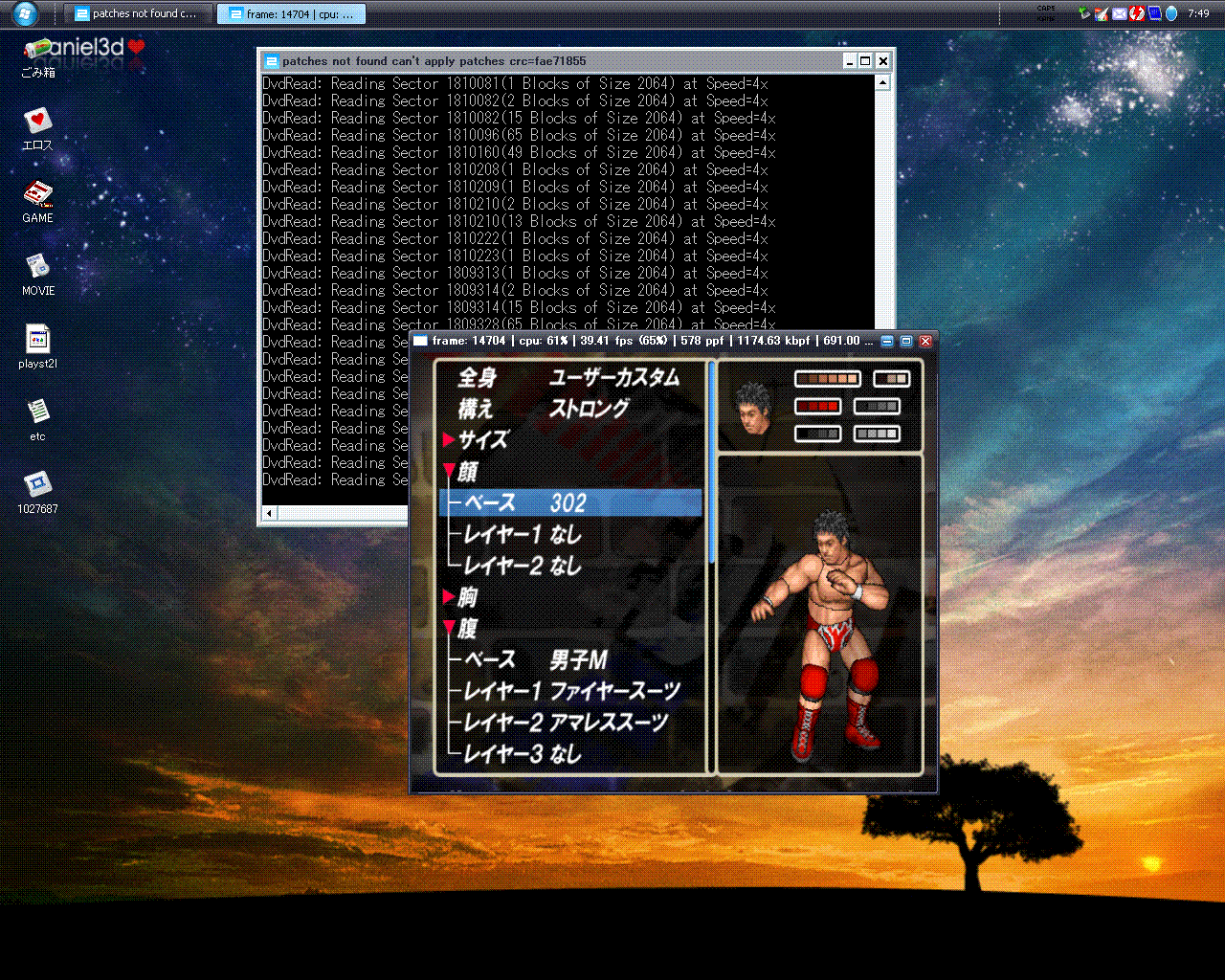1225x980 pixels.
Task: Click the paper plane tray icon
Action: pos(1102,13)
